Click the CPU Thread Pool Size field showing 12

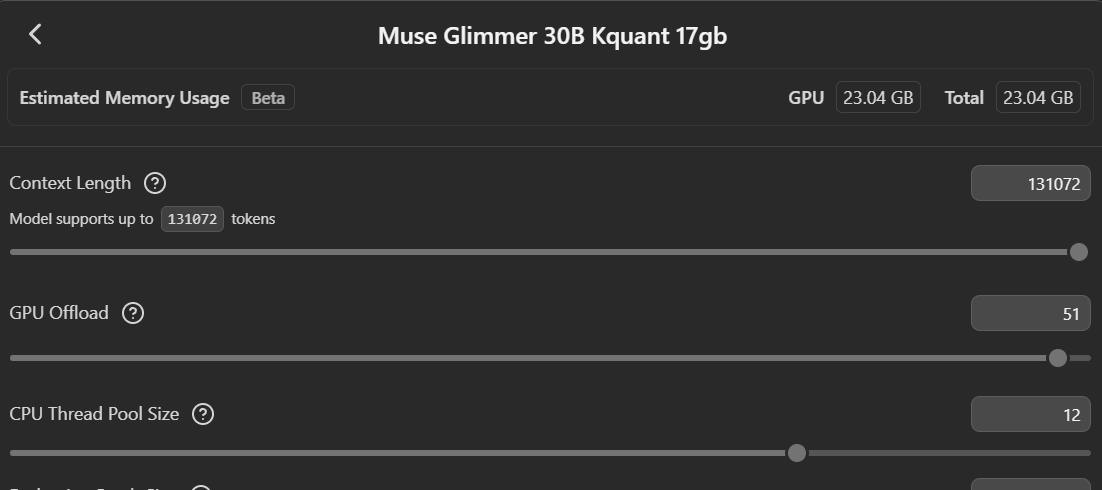pyautogui.click(x=1030, y=414)
